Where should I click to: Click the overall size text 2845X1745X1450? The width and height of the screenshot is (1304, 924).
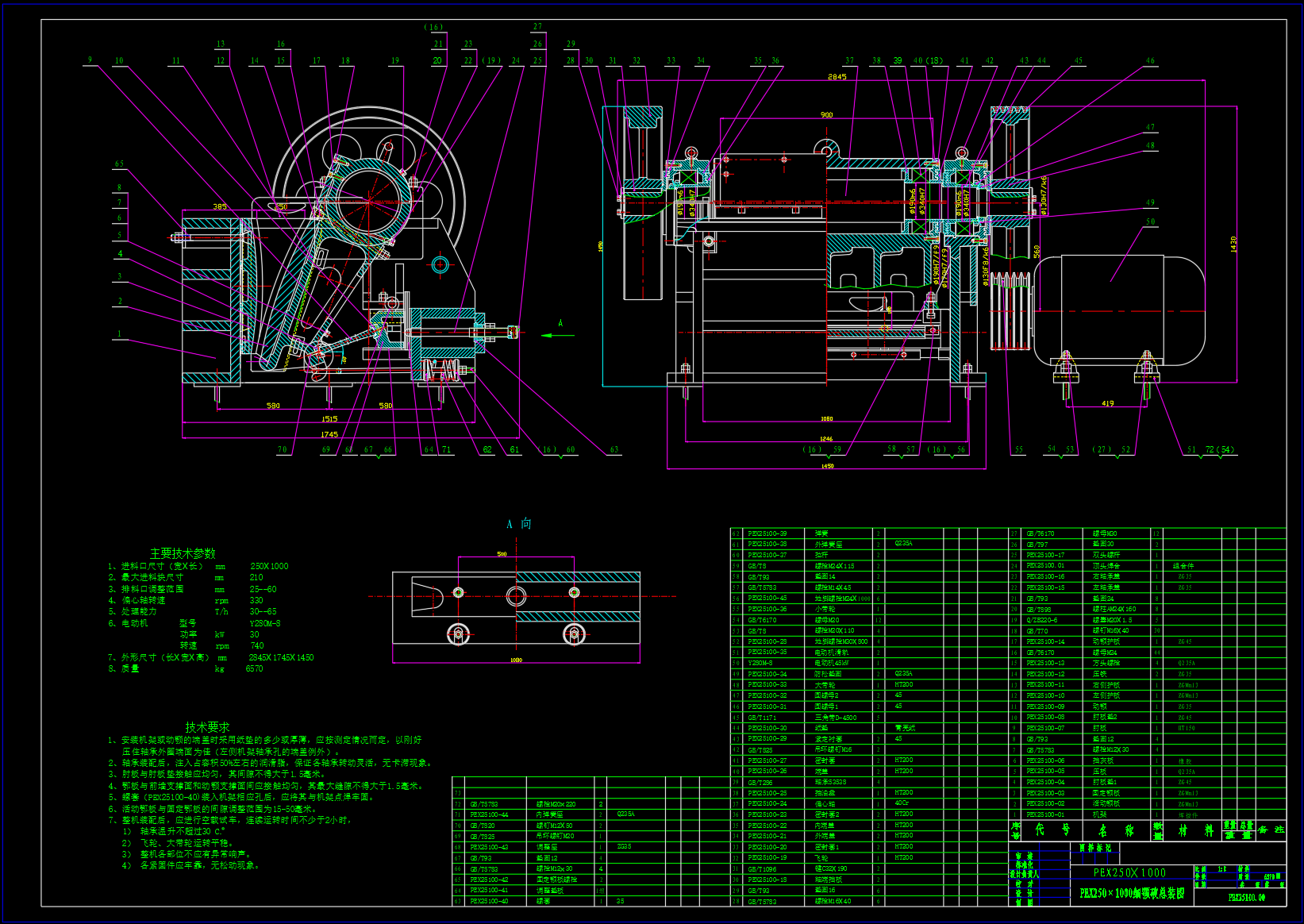click(281, 657)
